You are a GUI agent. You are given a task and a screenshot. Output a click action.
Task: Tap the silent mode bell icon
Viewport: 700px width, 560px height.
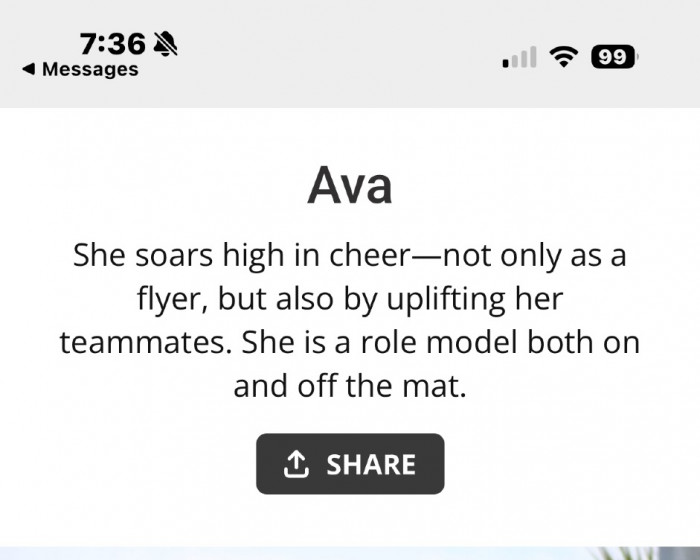[165, 44]
